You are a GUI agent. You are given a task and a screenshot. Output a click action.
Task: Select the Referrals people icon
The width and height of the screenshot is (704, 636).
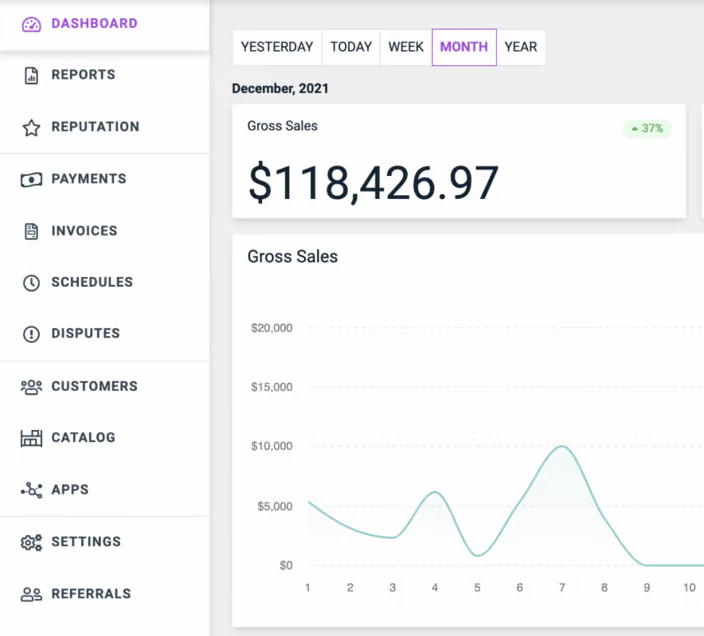(31, 594)
